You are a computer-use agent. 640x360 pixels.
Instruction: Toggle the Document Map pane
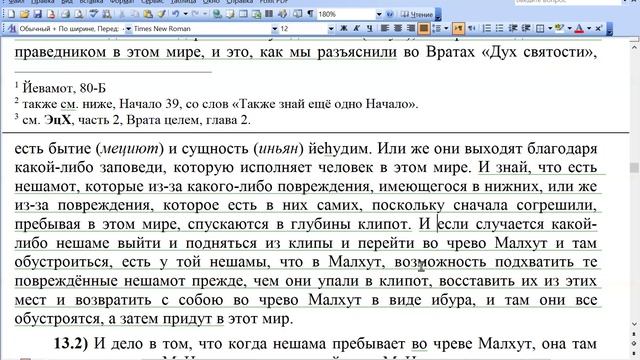tap(298, 14)
